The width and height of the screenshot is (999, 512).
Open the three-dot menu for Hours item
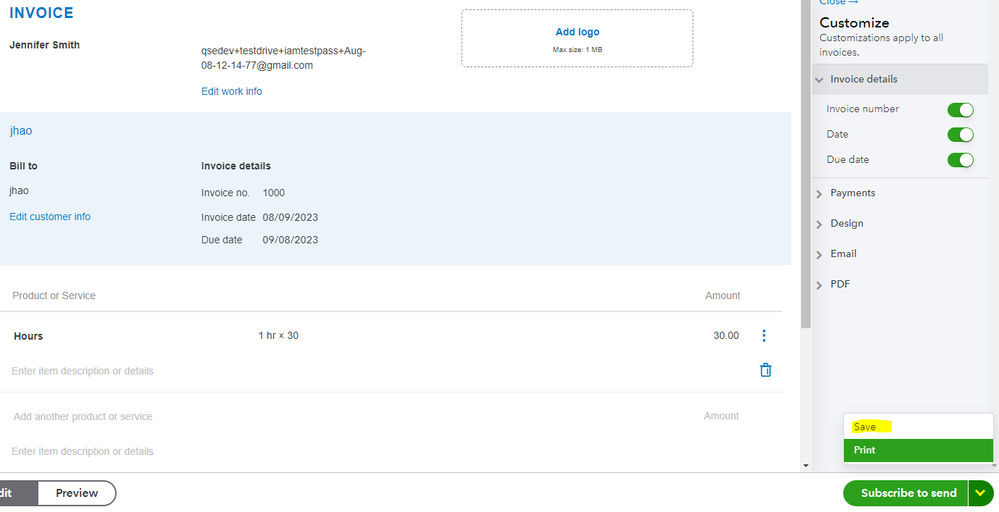point(764,336)
